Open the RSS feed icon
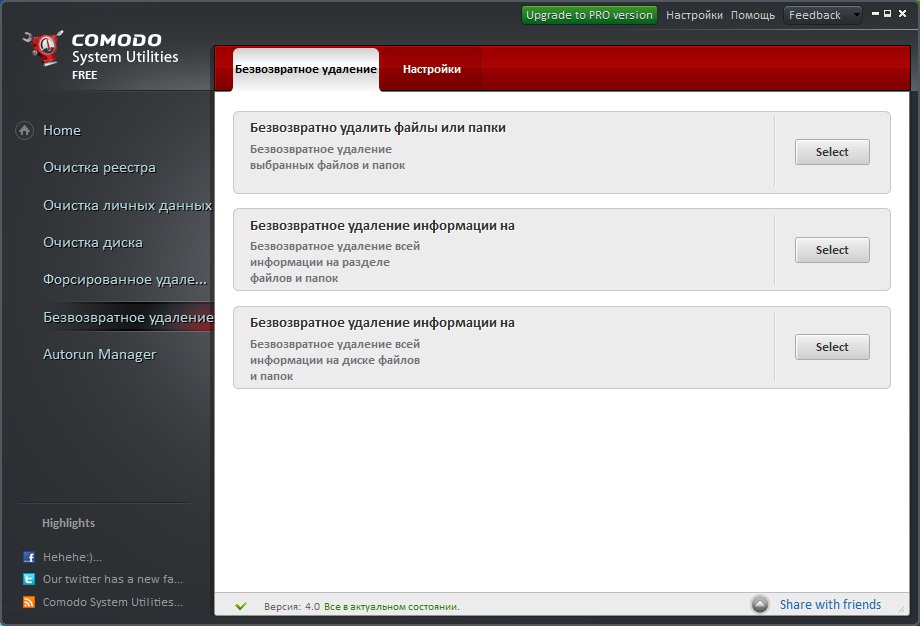Viewport: 920px width, 626px height. (29, 602)
